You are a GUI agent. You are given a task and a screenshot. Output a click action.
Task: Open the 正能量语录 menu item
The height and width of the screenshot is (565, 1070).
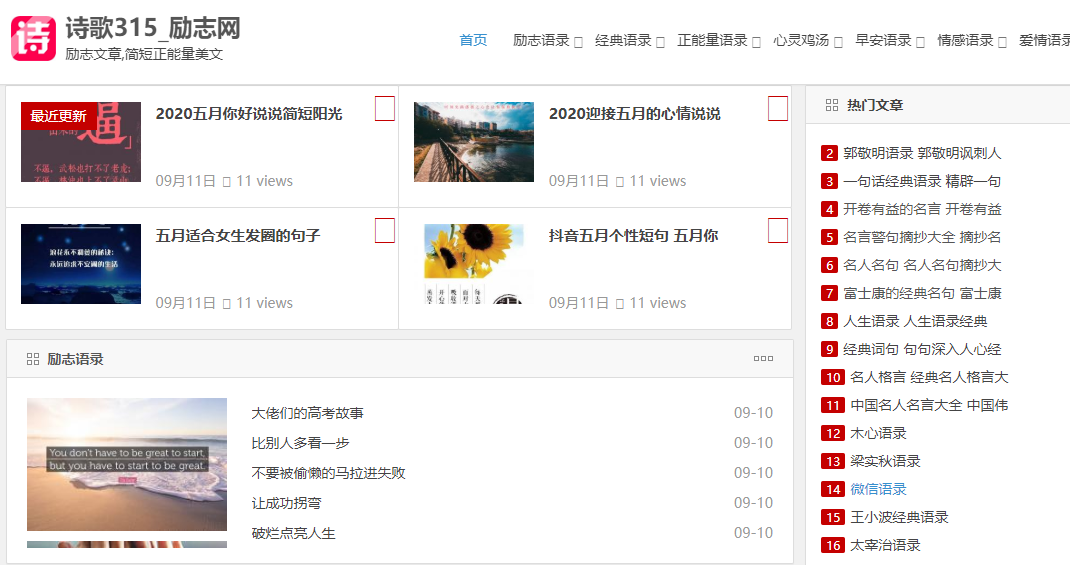coord(712,40)
